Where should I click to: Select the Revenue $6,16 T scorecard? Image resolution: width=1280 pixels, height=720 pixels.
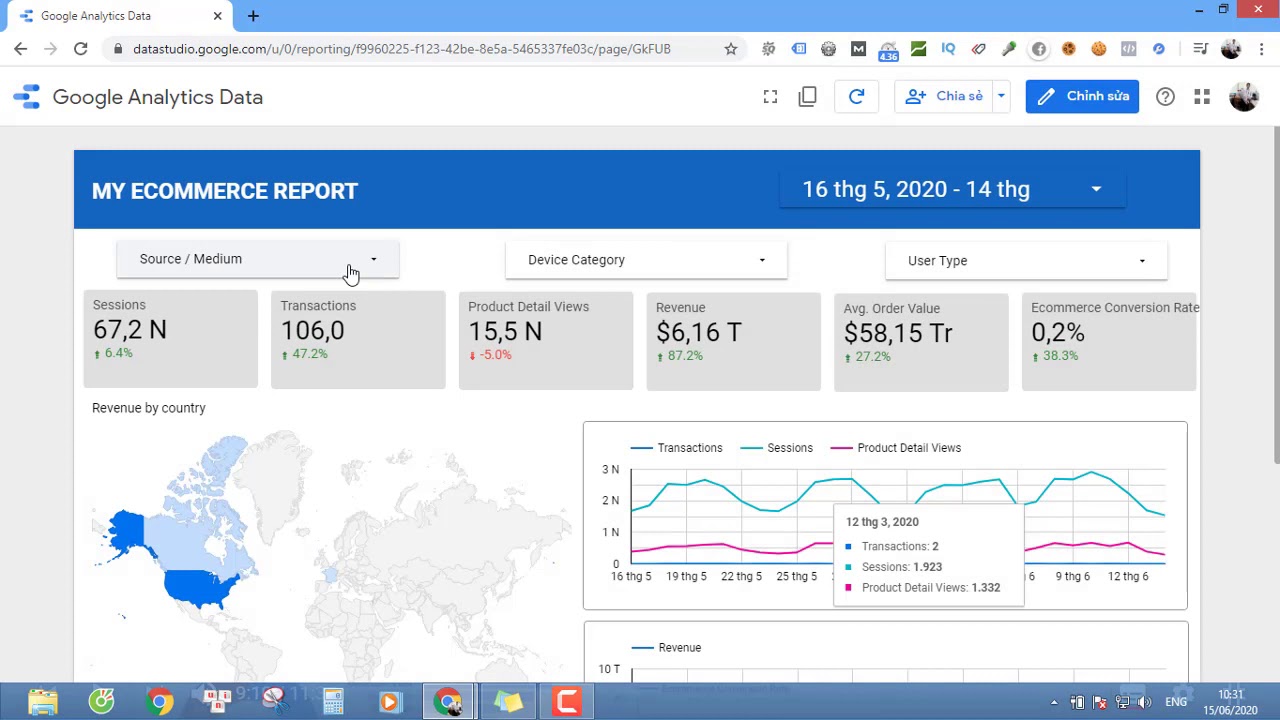pos(733,341)
